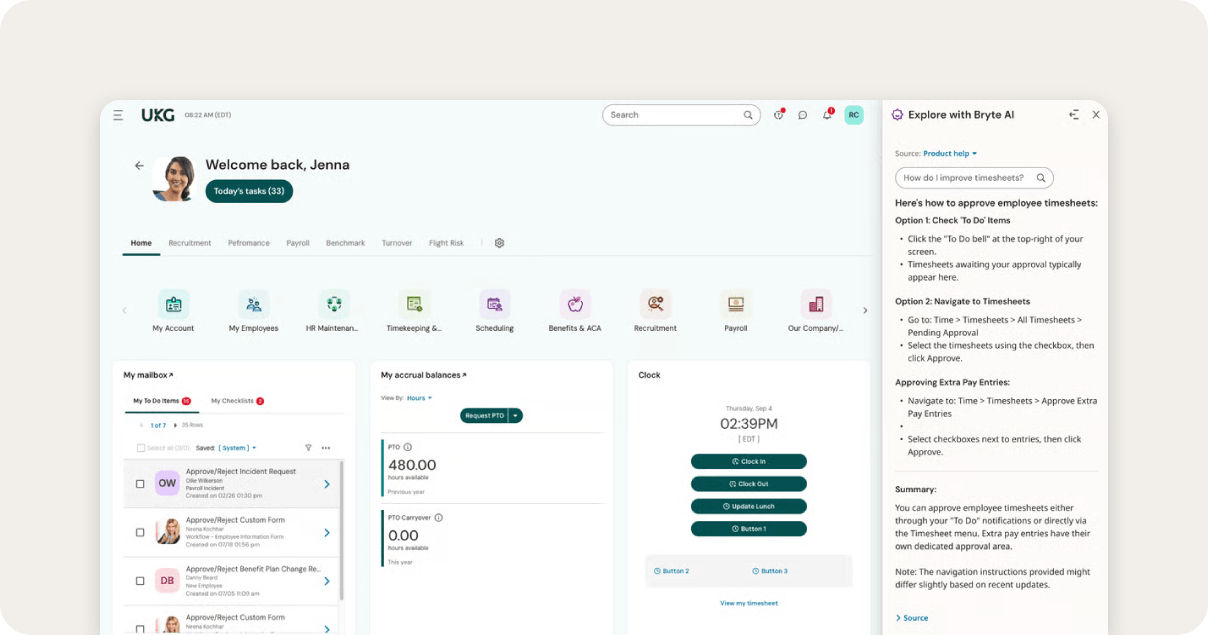Expand the Neena Kochhar Custom Form created 07/18 chevron
The image size is (1208, 635).
327,532
